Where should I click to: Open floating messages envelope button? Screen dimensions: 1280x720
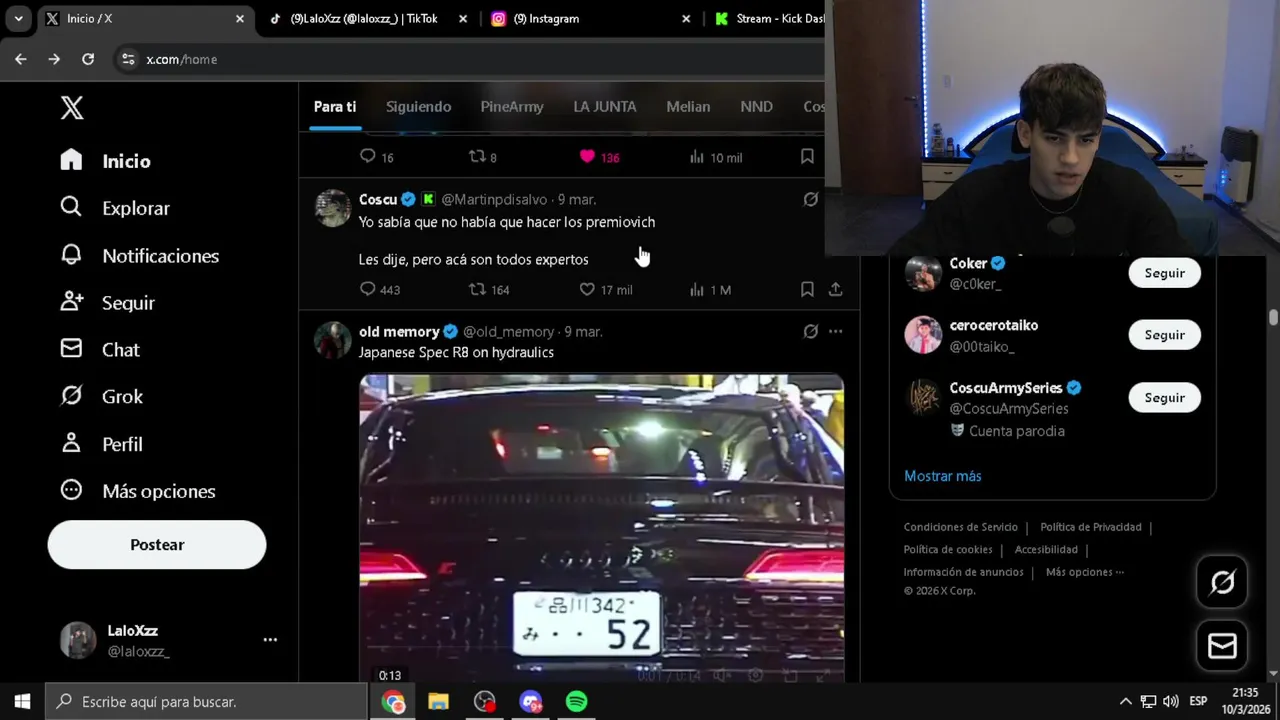[1222, 646]
